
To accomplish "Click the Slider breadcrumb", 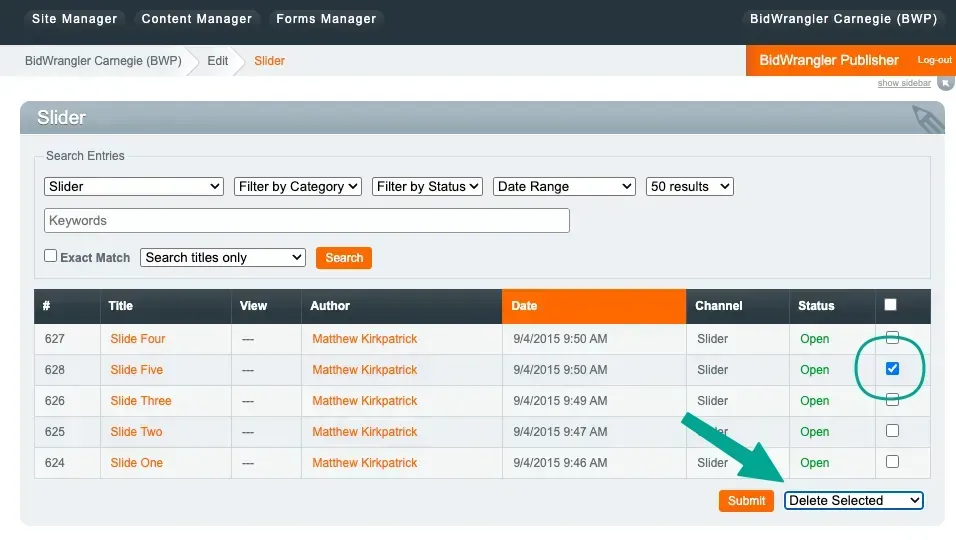I will click(x=269, y=61).
